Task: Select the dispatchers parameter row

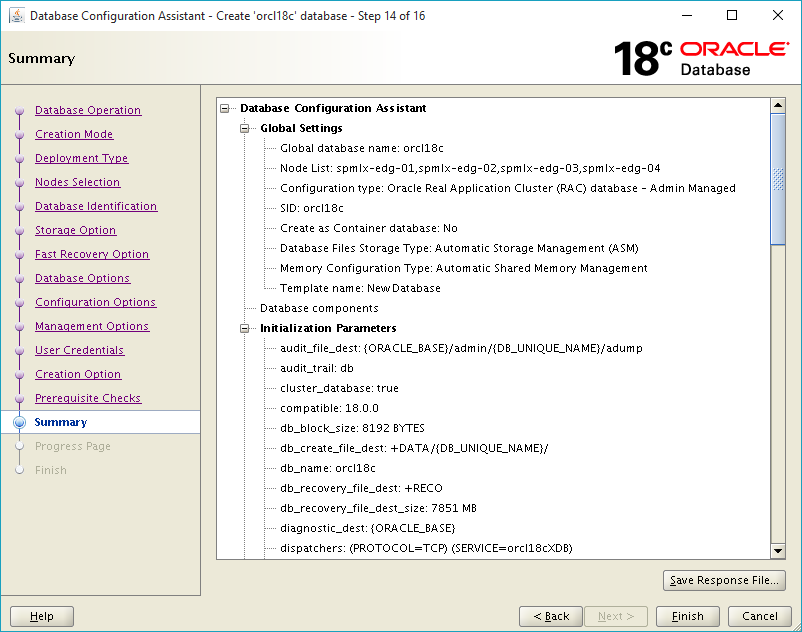Action: click(426, 548)
